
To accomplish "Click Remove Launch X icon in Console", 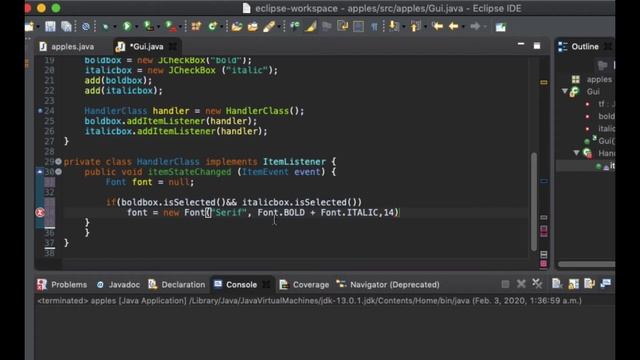I will (x=521, y=284).
